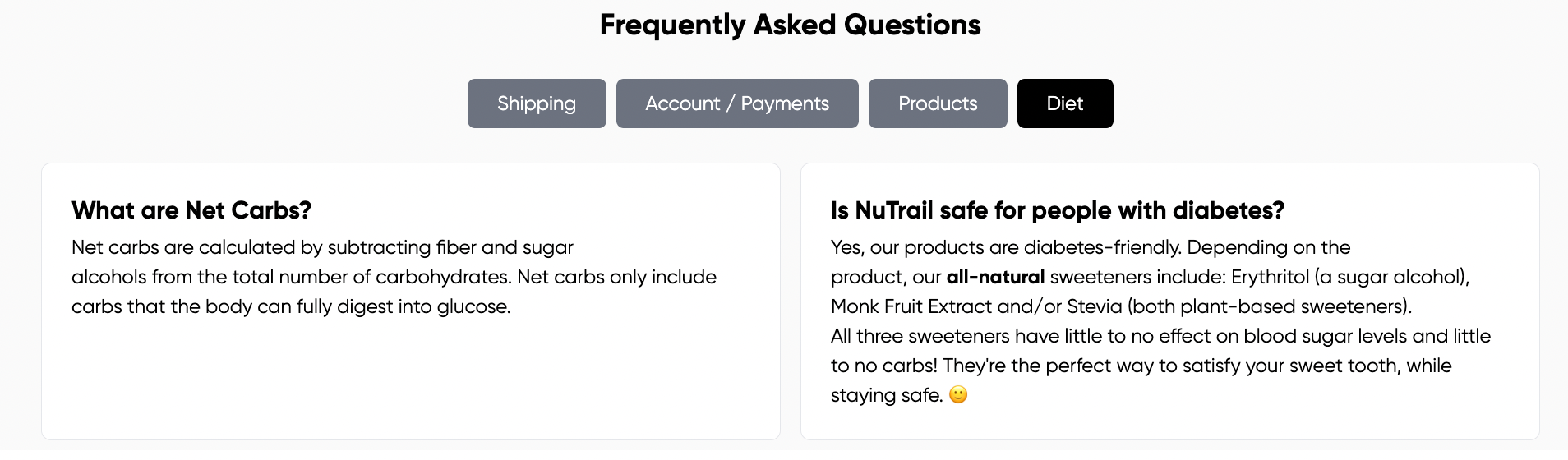
Task: Switch to the Shipping tab
Action: (x=537, y=103)
